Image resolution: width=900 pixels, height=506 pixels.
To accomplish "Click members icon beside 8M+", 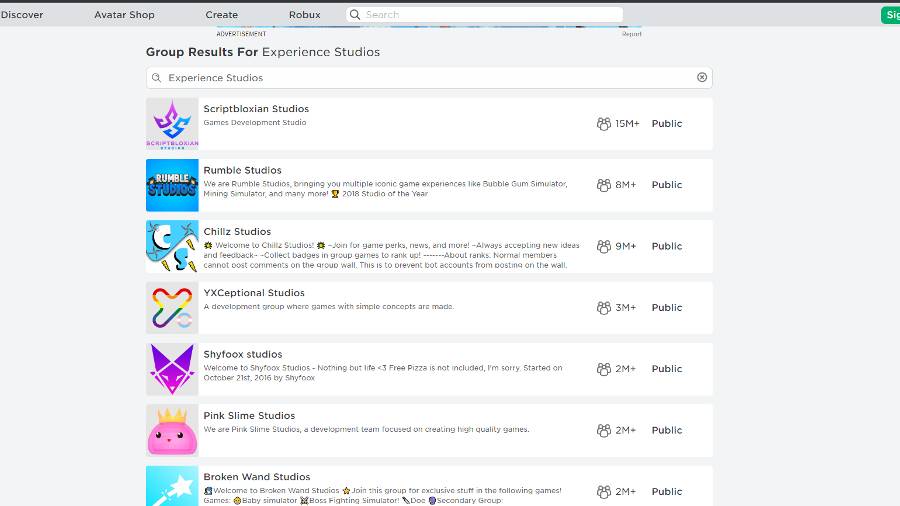I will click(603, 185).
